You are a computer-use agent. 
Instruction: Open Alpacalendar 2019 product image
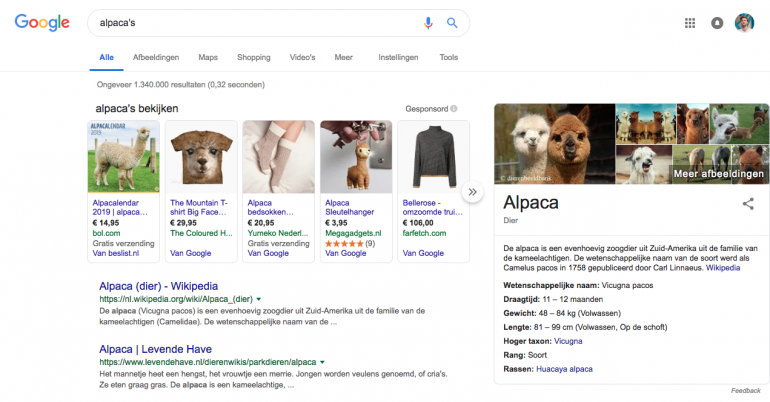pyautogui.click(x=124, y=157)
